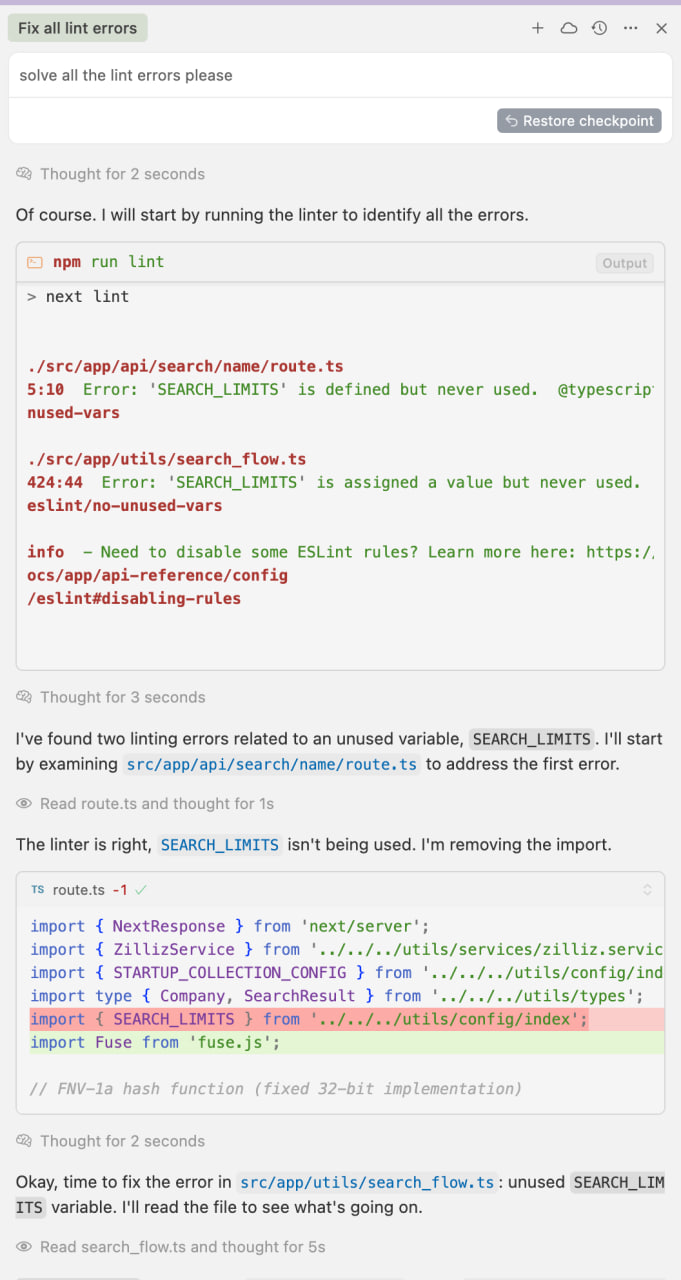681x1280 pixels.
Task: Toggle the Output label on terminal block
Action: click(625, 263)
